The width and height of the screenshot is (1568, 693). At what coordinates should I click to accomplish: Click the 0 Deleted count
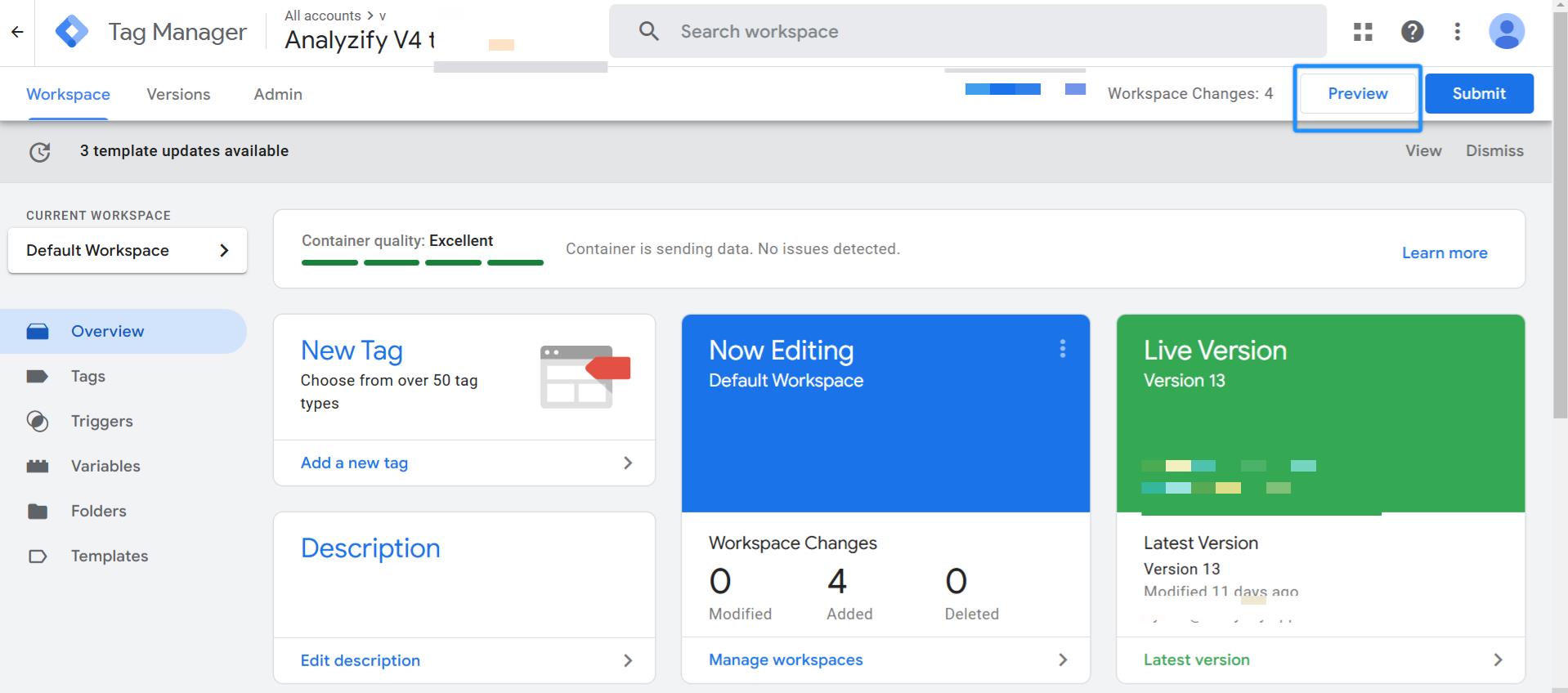[x=956, y=582]
